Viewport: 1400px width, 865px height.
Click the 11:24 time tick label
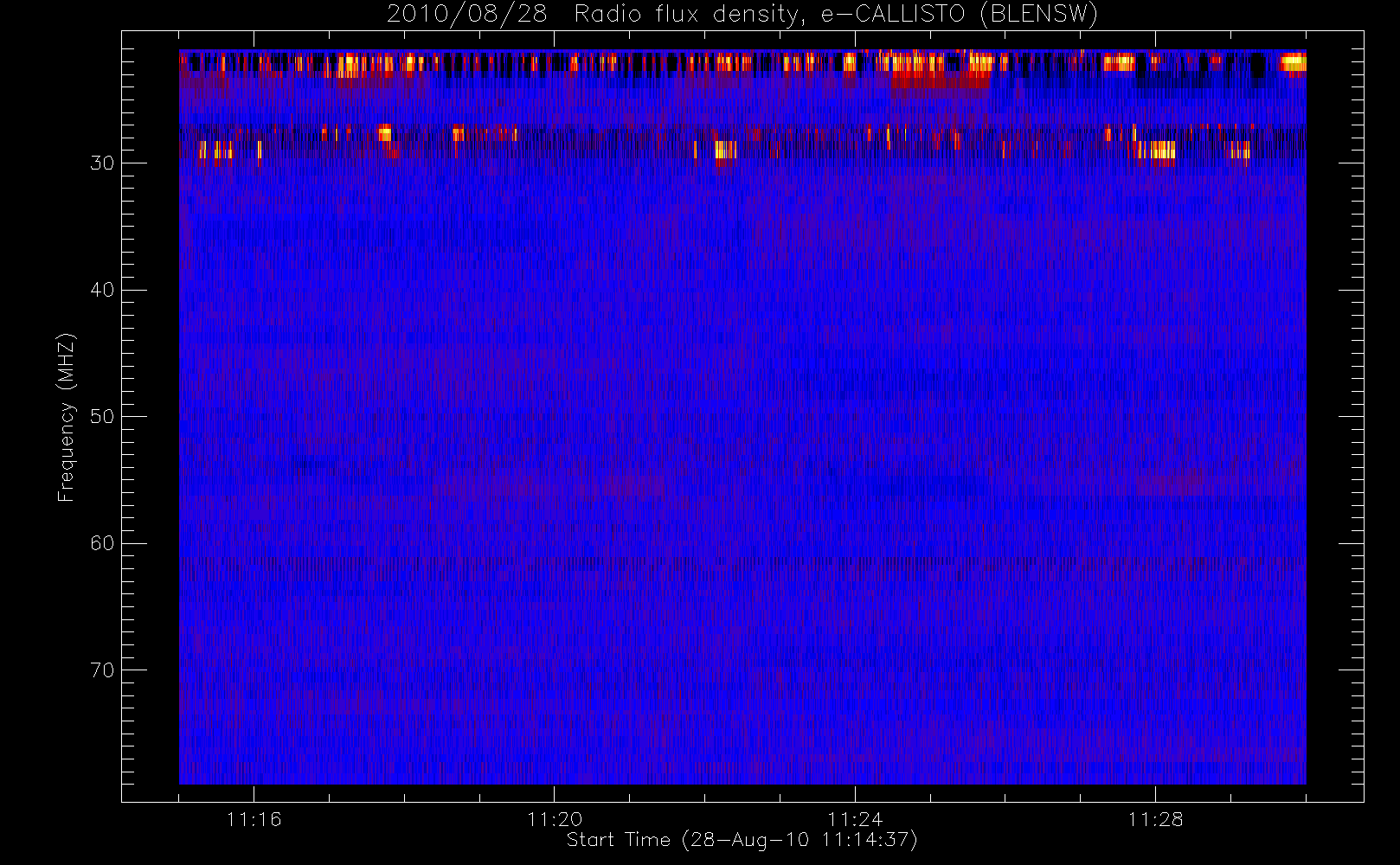(x=855, y=819)
